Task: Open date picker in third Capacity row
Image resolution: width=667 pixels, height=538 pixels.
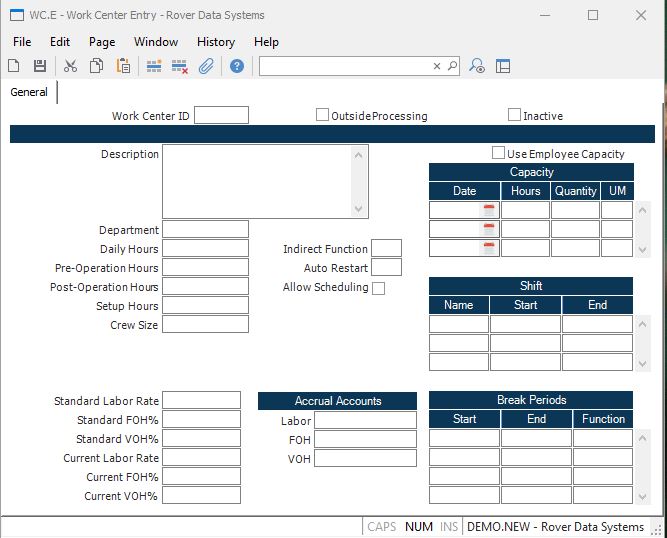Action: click(489, 248)
